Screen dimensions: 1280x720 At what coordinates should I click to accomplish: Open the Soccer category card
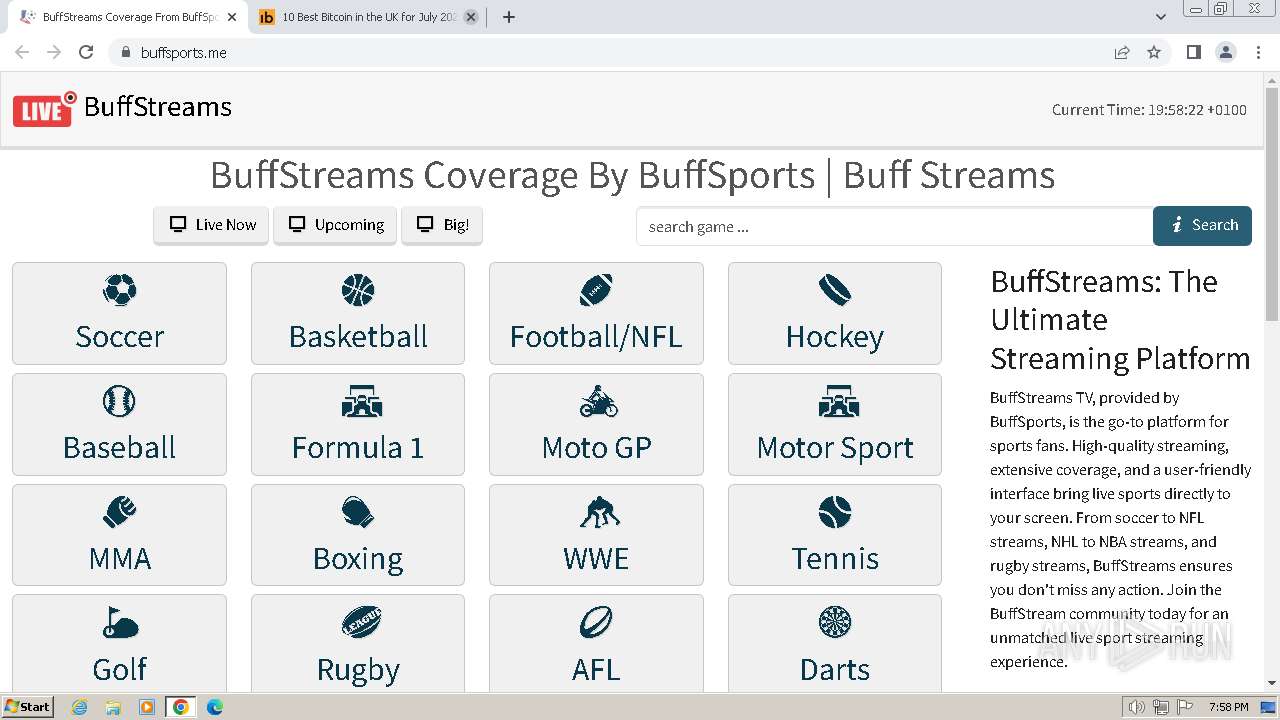click(119, 314)
